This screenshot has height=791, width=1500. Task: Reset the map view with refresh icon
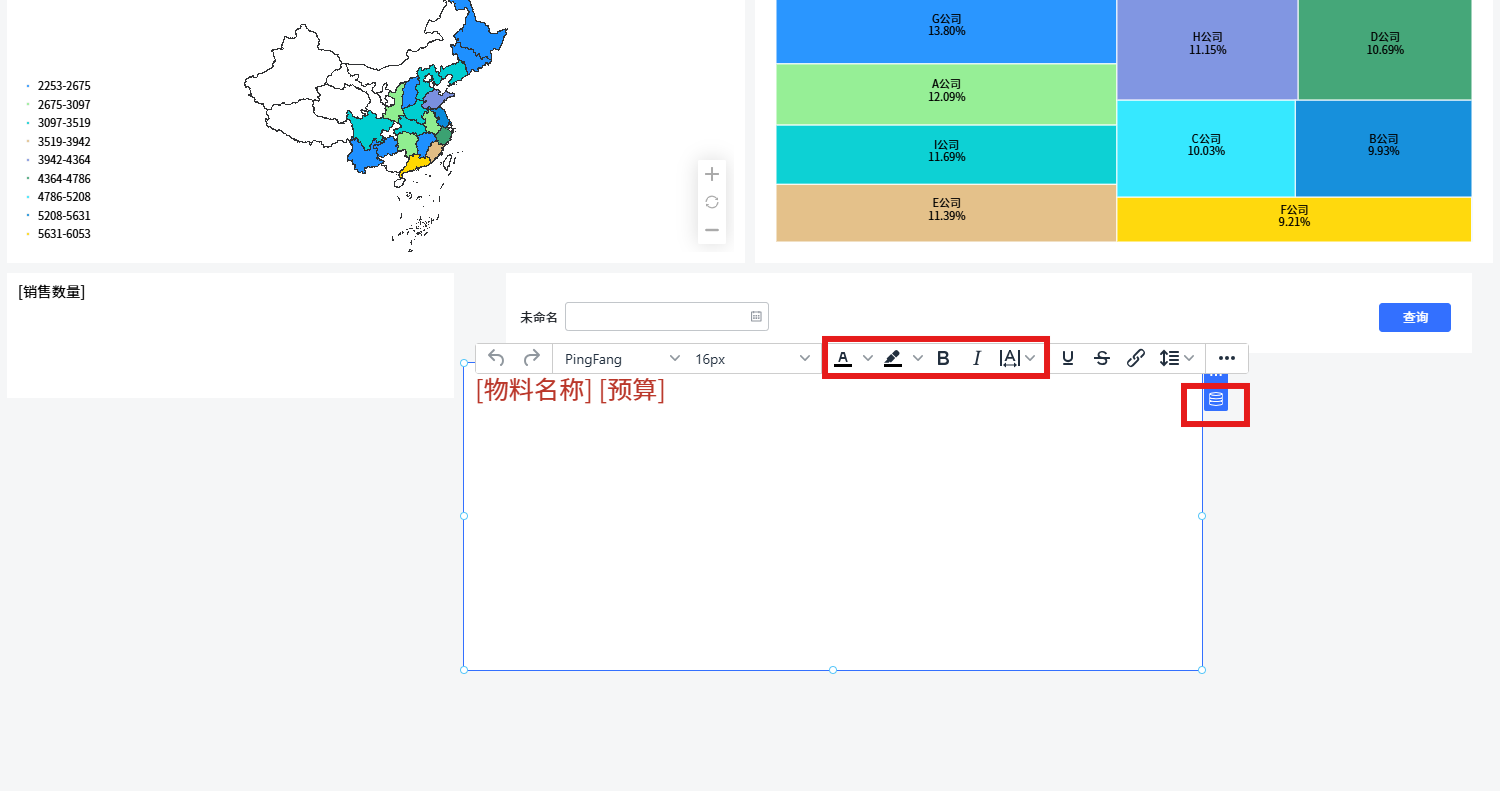point(712,202)
